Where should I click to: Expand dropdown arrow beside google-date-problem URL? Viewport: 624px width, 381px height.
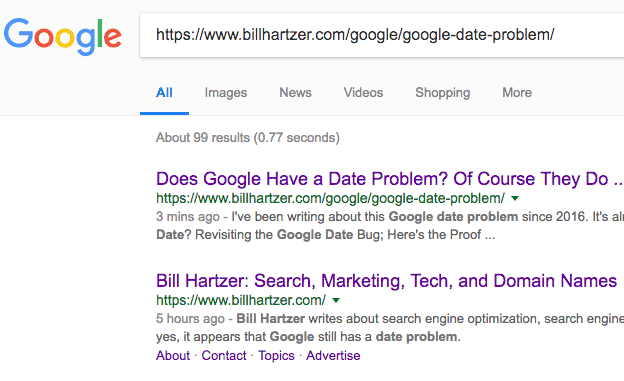(515, 198)
